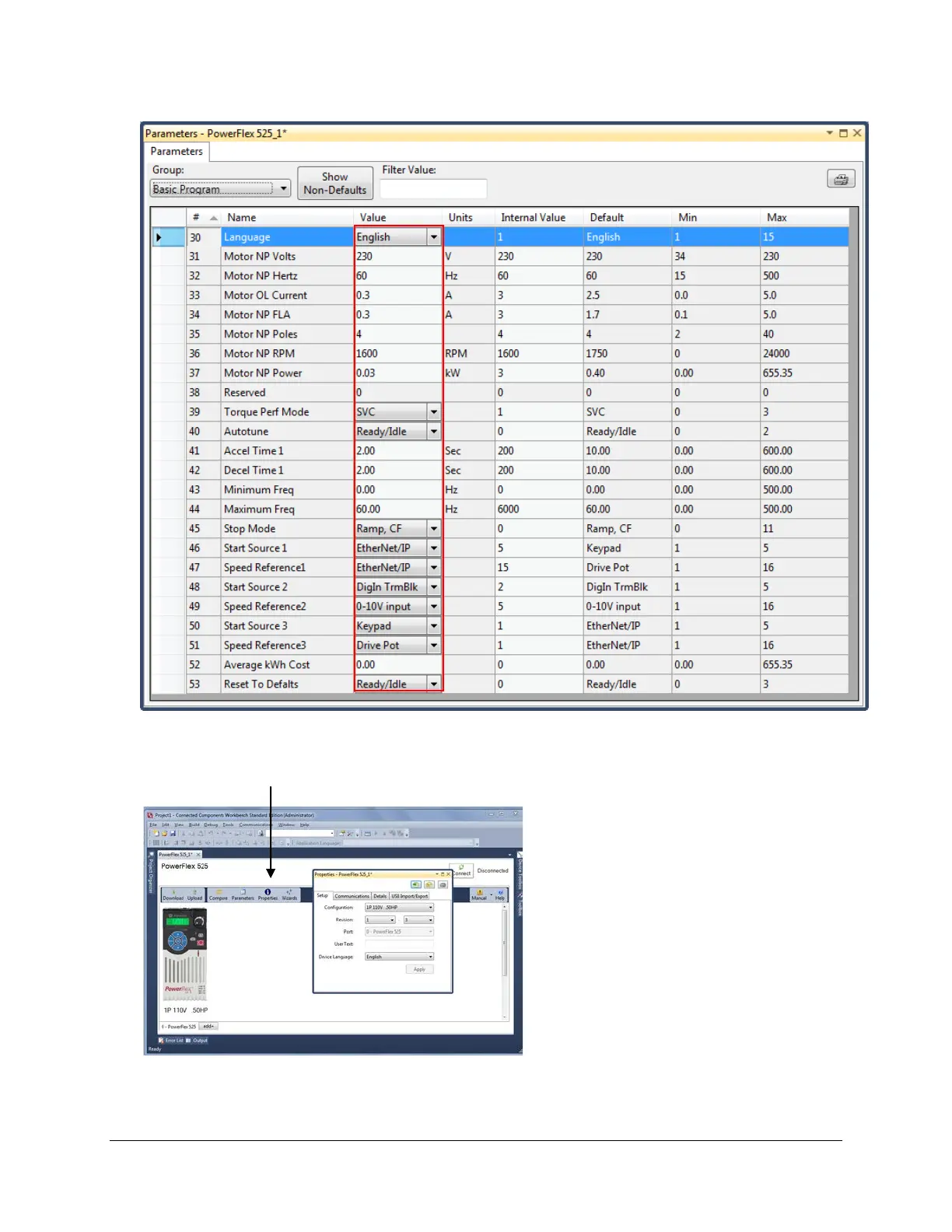
Task: Click the Apply button in Properties dialog
Action: pos(419,969)
